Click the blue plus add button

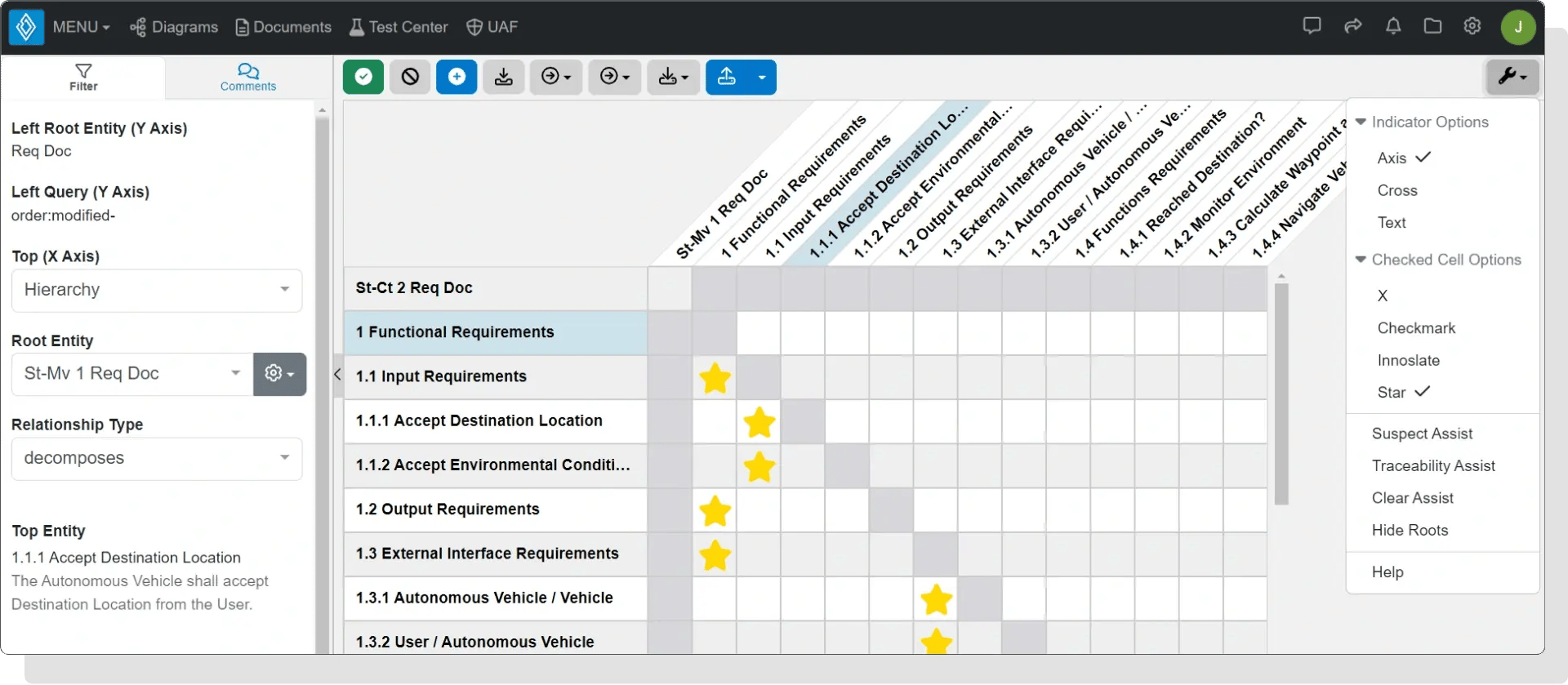[457, 77]
